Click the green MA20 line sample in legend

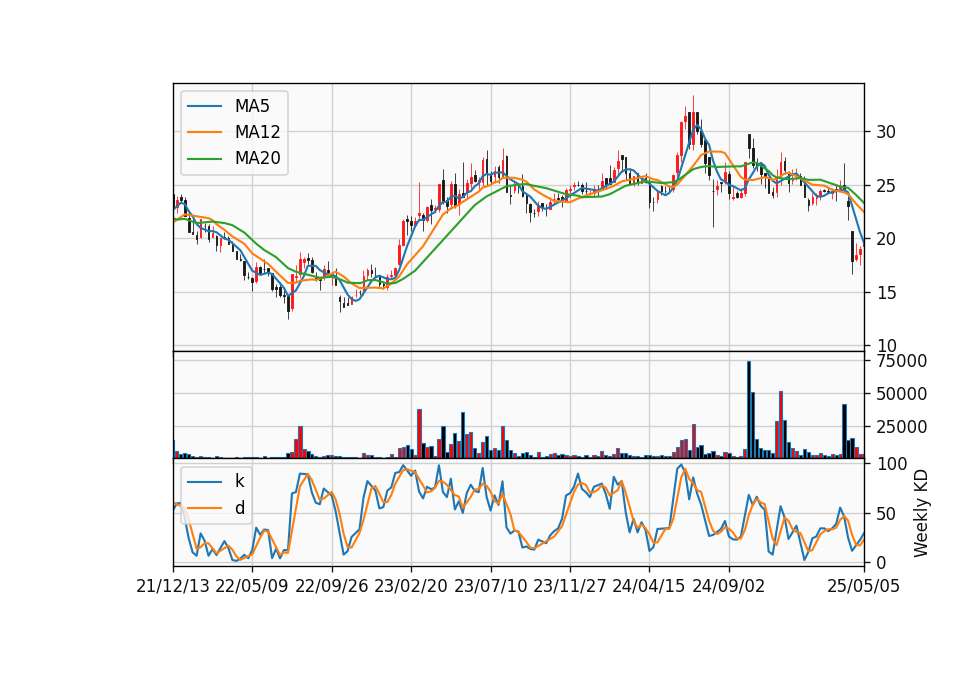[x=204, y=158]
